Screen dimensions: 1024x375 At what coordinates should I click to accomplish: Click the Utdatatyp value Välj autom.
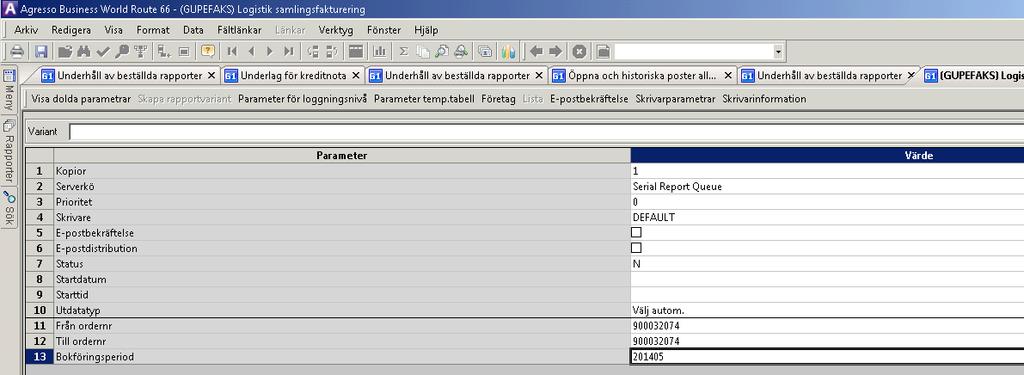pos(827,310)
